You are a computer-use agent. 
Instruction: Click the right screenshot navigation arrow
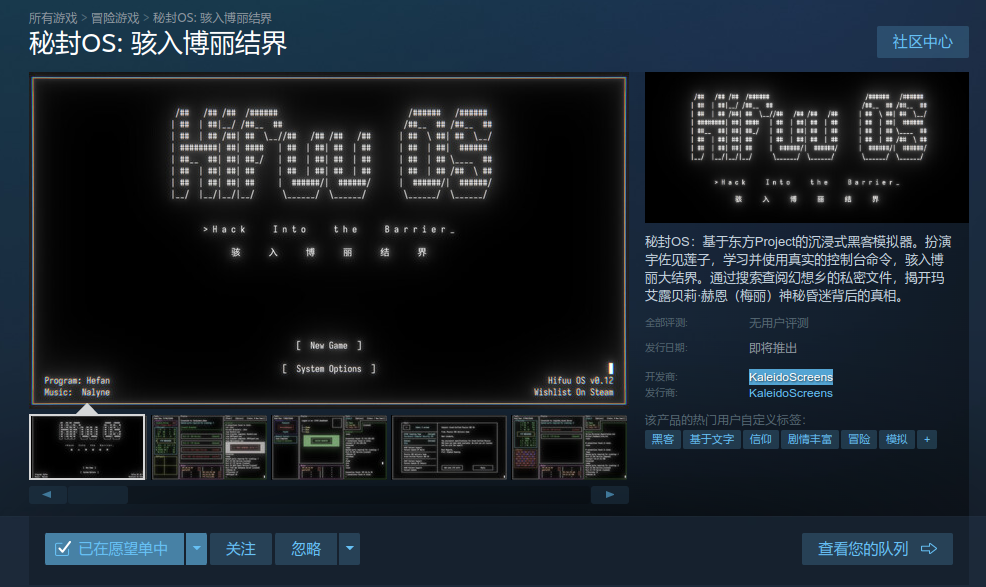[x=610, y=494]
